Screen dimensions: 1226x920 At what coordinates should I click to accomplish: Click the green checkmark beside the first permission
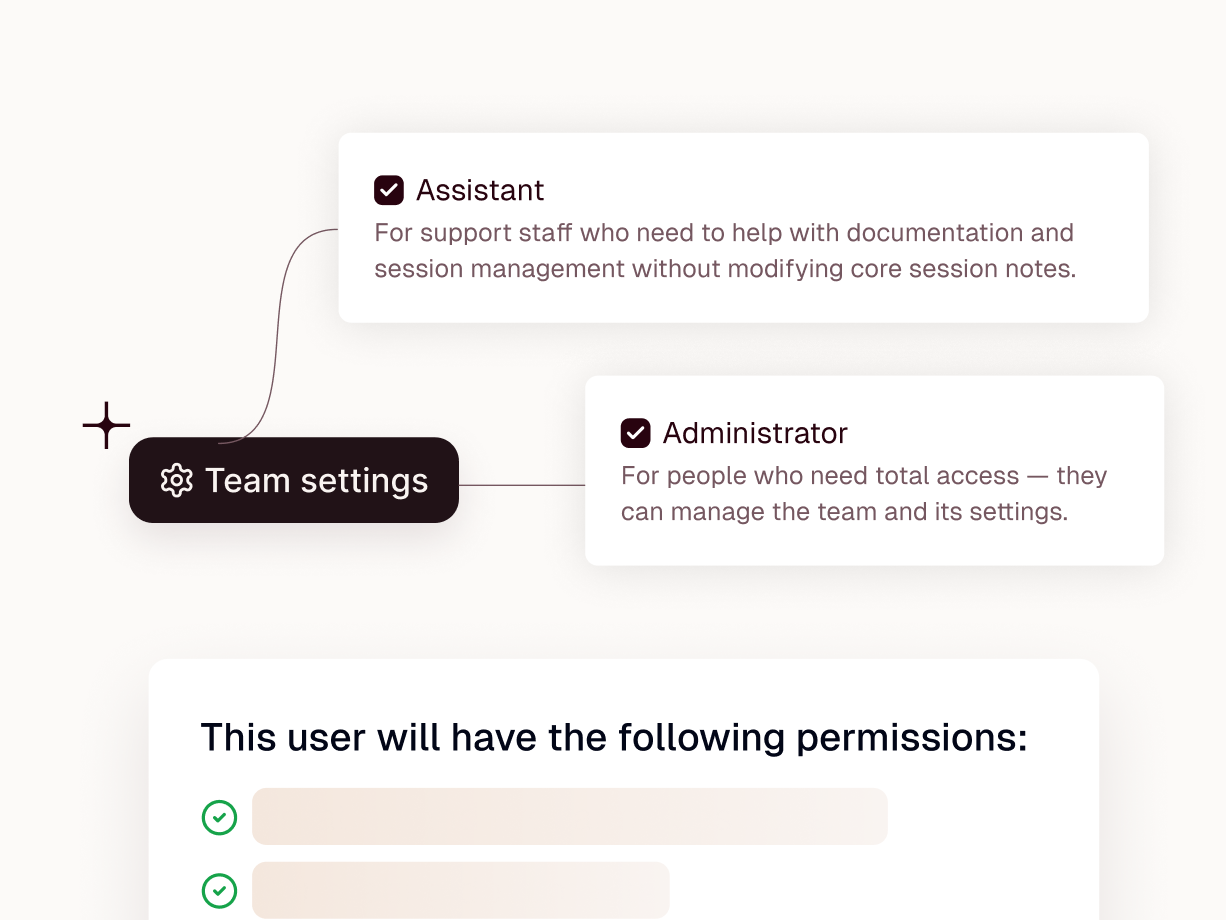click(219, 817)
